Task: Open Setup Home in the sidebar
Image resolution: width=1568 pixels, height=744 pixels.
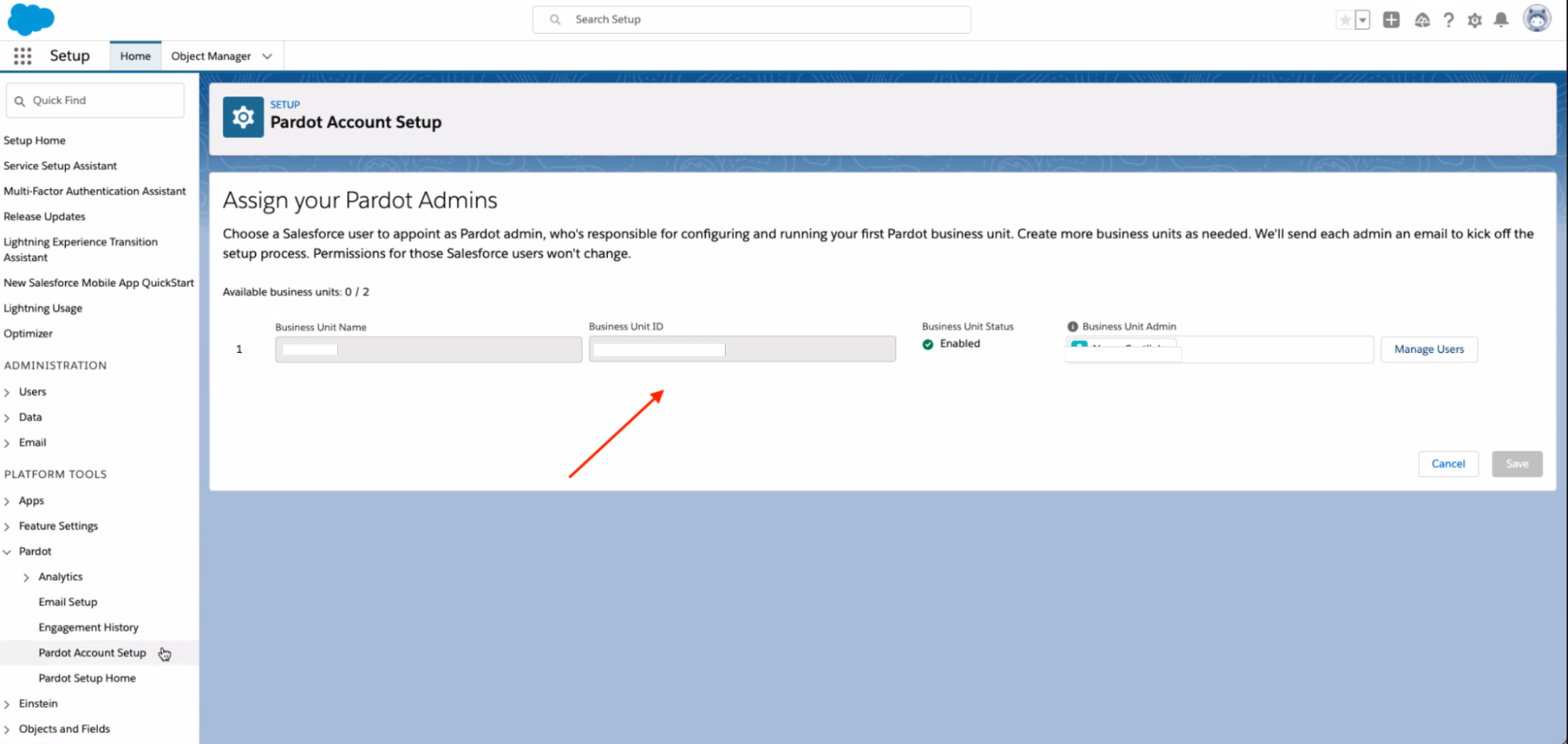Action: tap(35, 140)
